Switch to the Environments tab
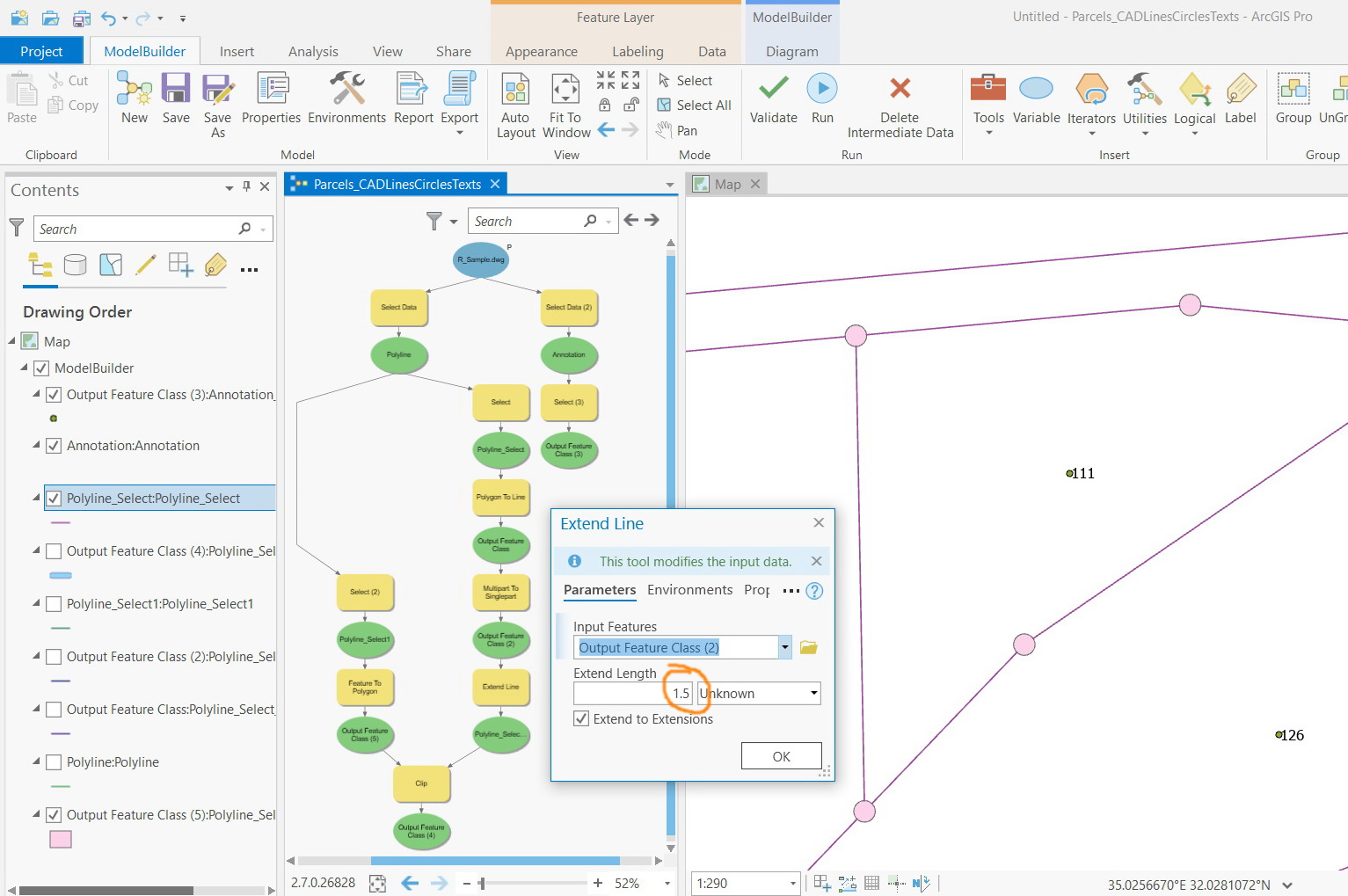 point(689,590)
